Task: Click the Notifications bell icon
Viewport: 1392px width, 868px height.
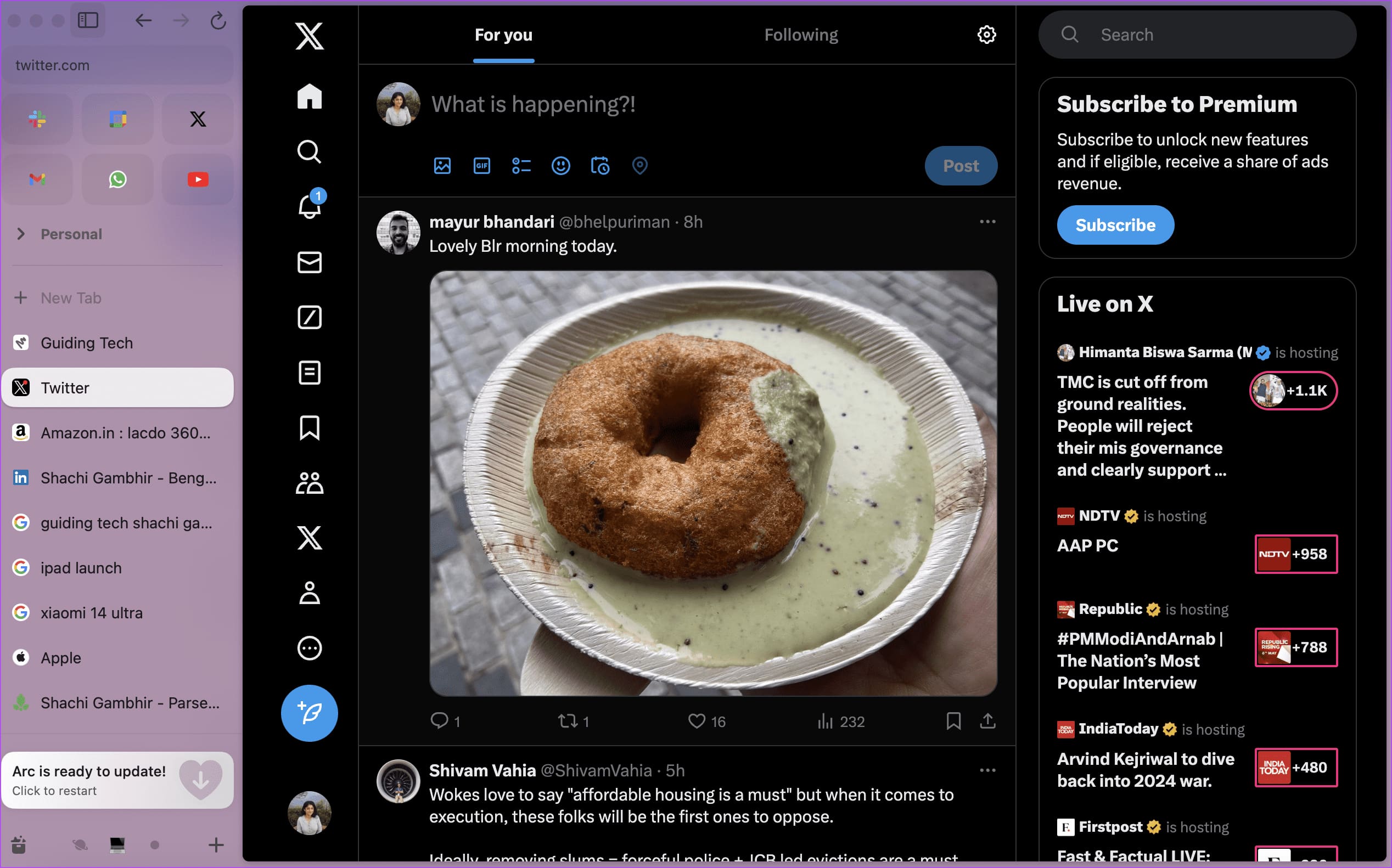Action: (309, 206)
